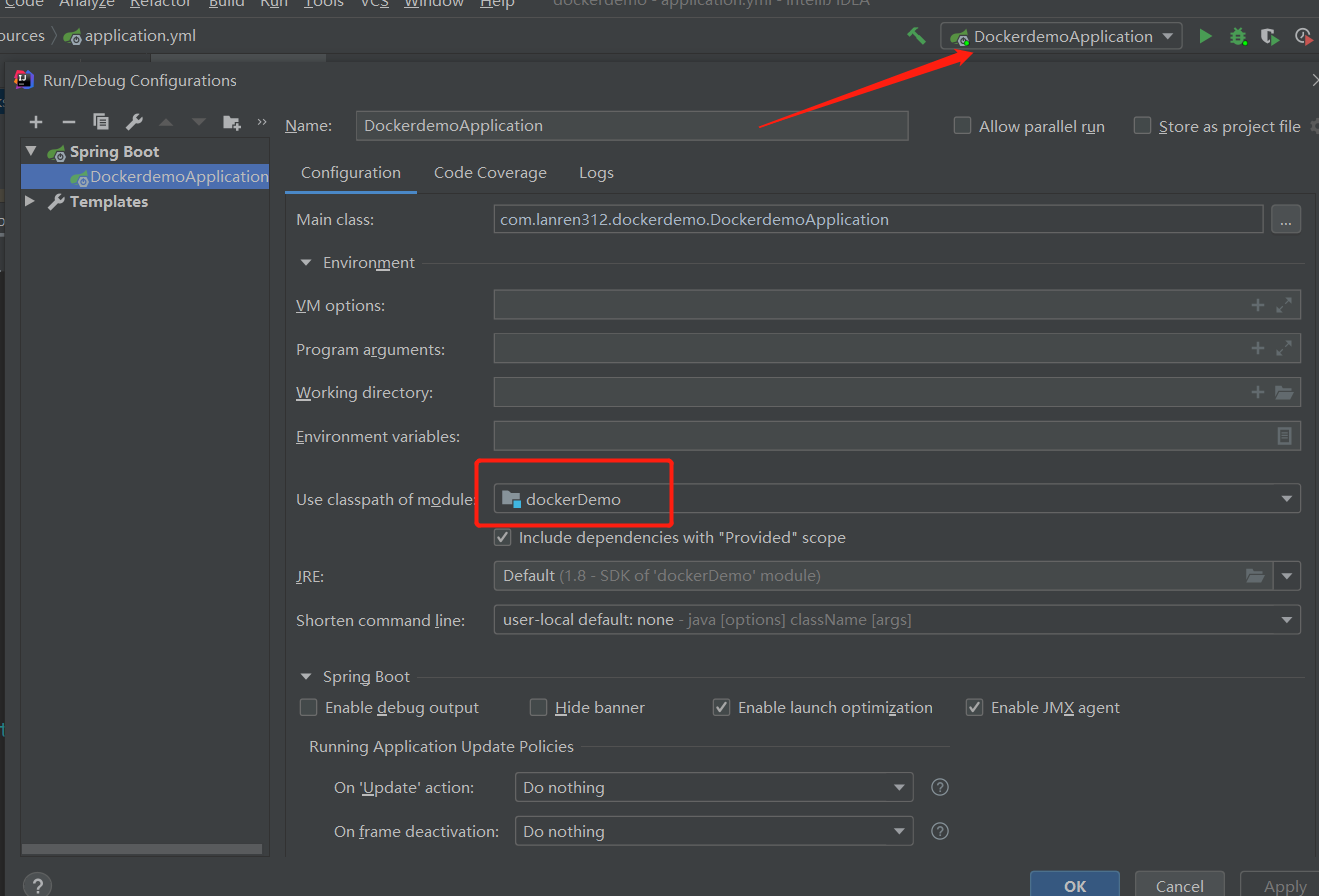Open dialog help question mark button
Image resolution: width=1319 pixels, height=896 pixels.
point(37,885)
